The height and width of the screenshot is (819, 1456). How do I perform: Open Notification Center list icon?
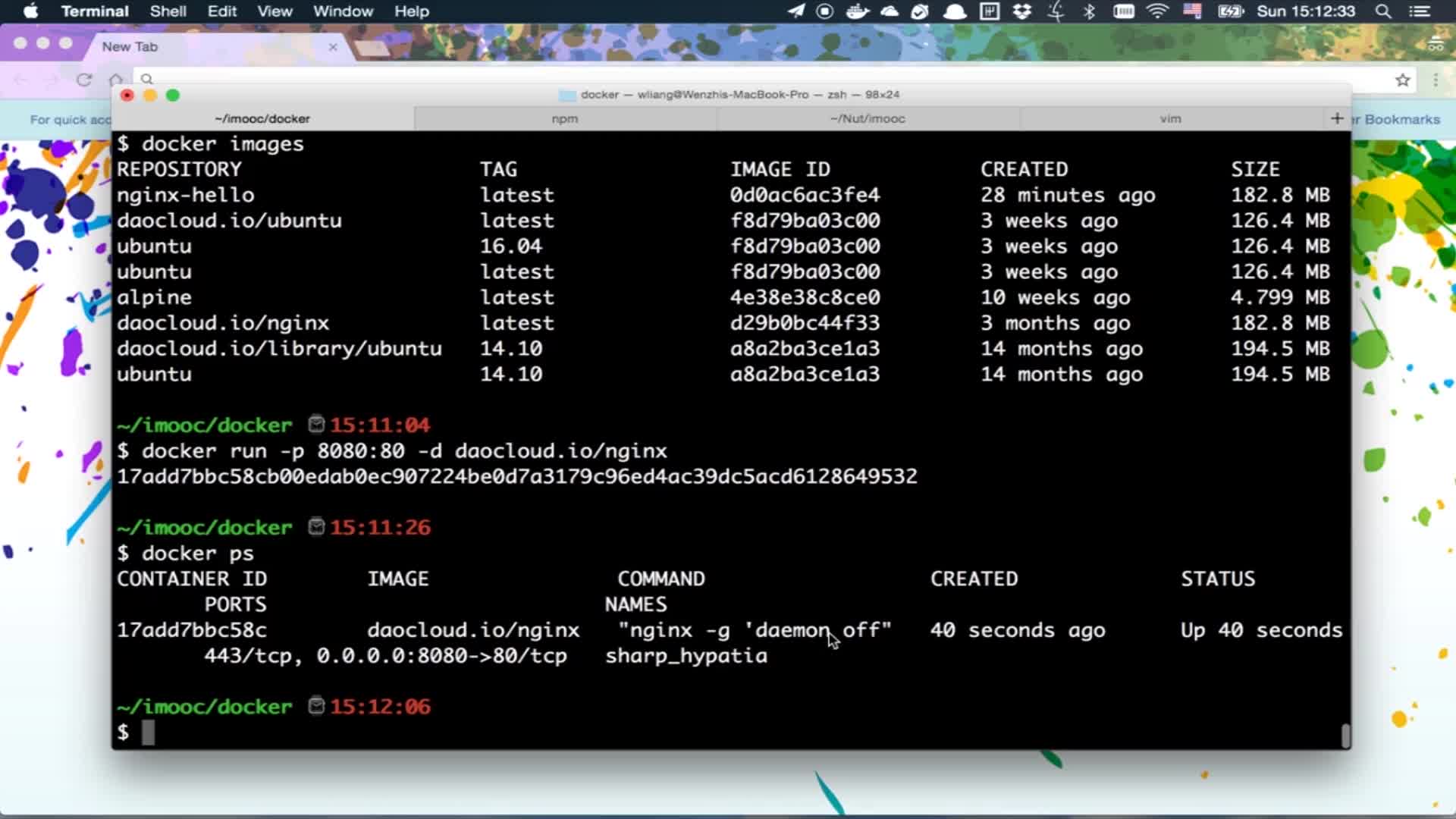1419,11
